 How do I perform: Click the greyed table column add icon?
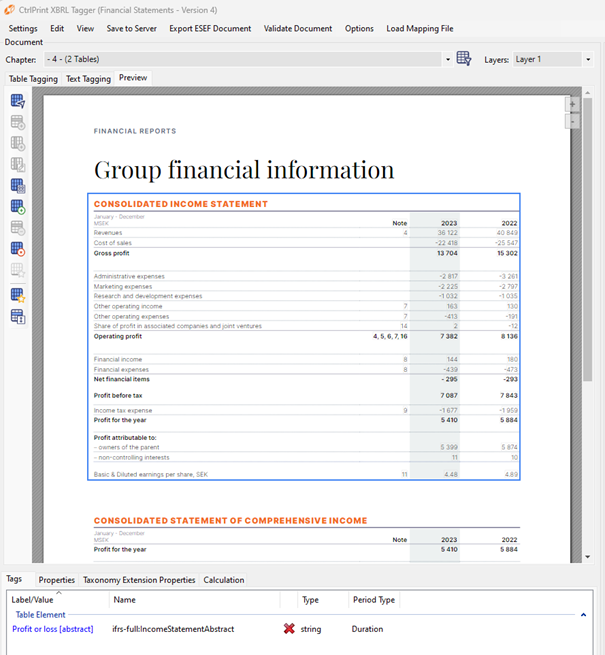[x=18, y=143]
